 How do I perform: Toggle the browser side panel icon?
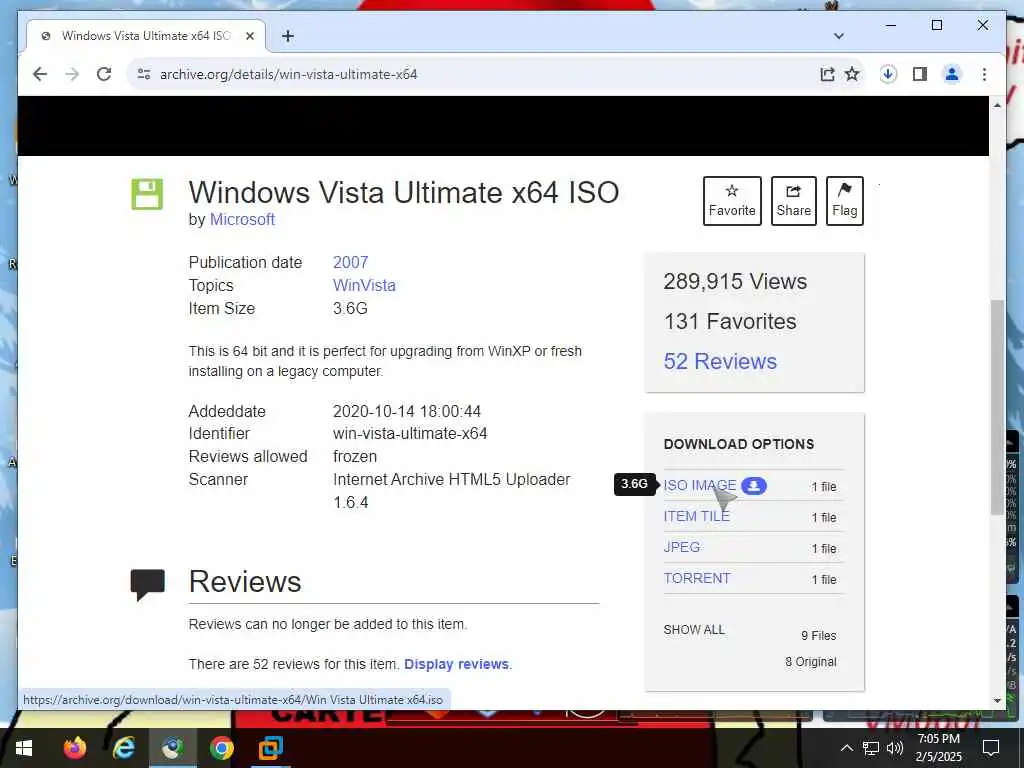(920, 74)
